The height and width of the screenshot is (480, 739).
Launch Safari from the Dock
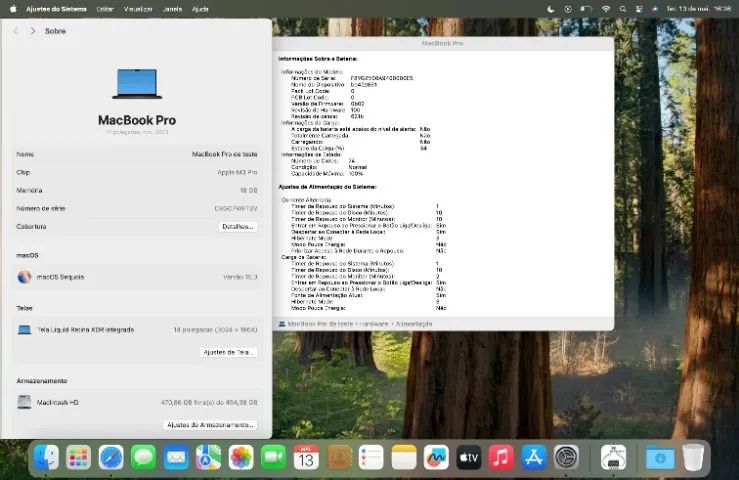pos(111,457)
